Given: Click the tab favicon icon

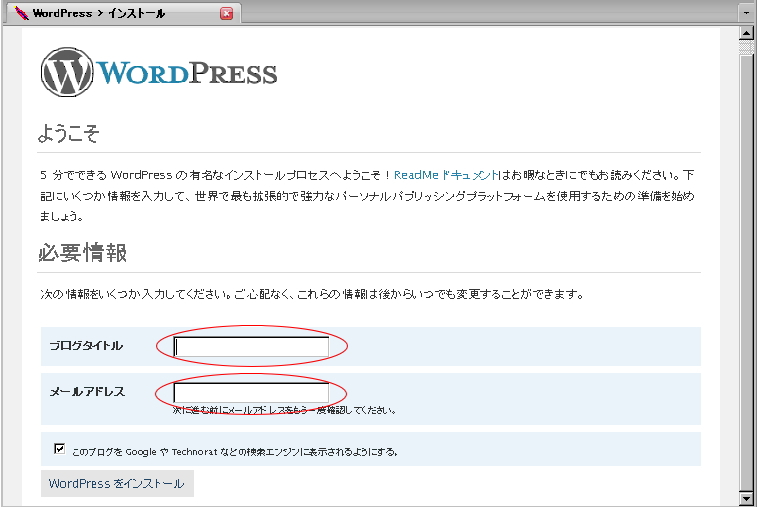Looking at the screenshot, I should 21,13.
